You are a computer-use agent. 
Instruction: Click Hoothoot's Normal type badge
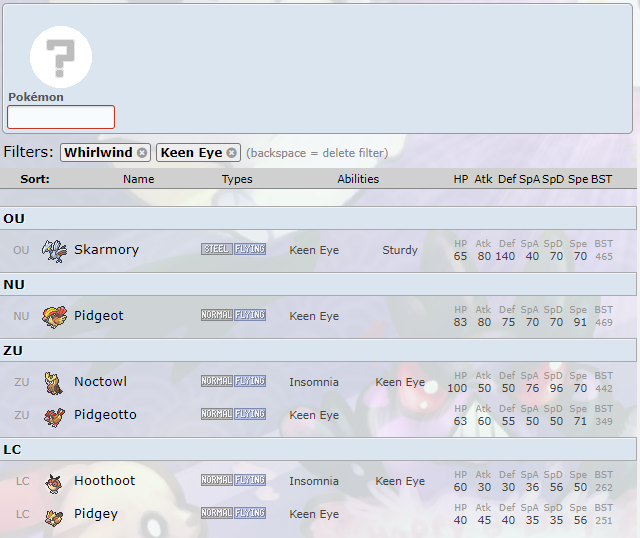click(x=217, y=480)
